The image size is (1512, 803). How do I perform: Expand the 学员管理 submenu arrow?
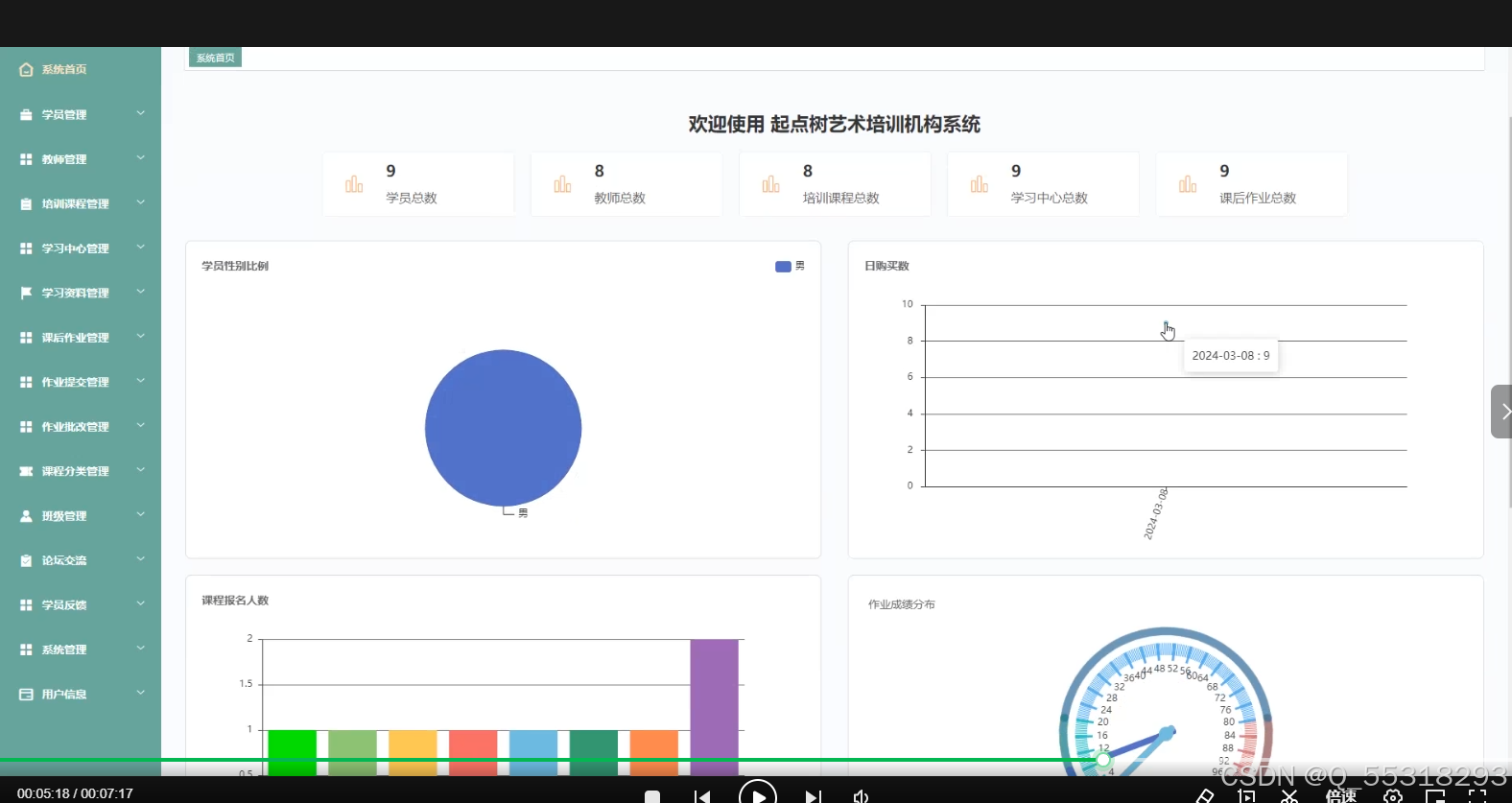coord(141,113)
